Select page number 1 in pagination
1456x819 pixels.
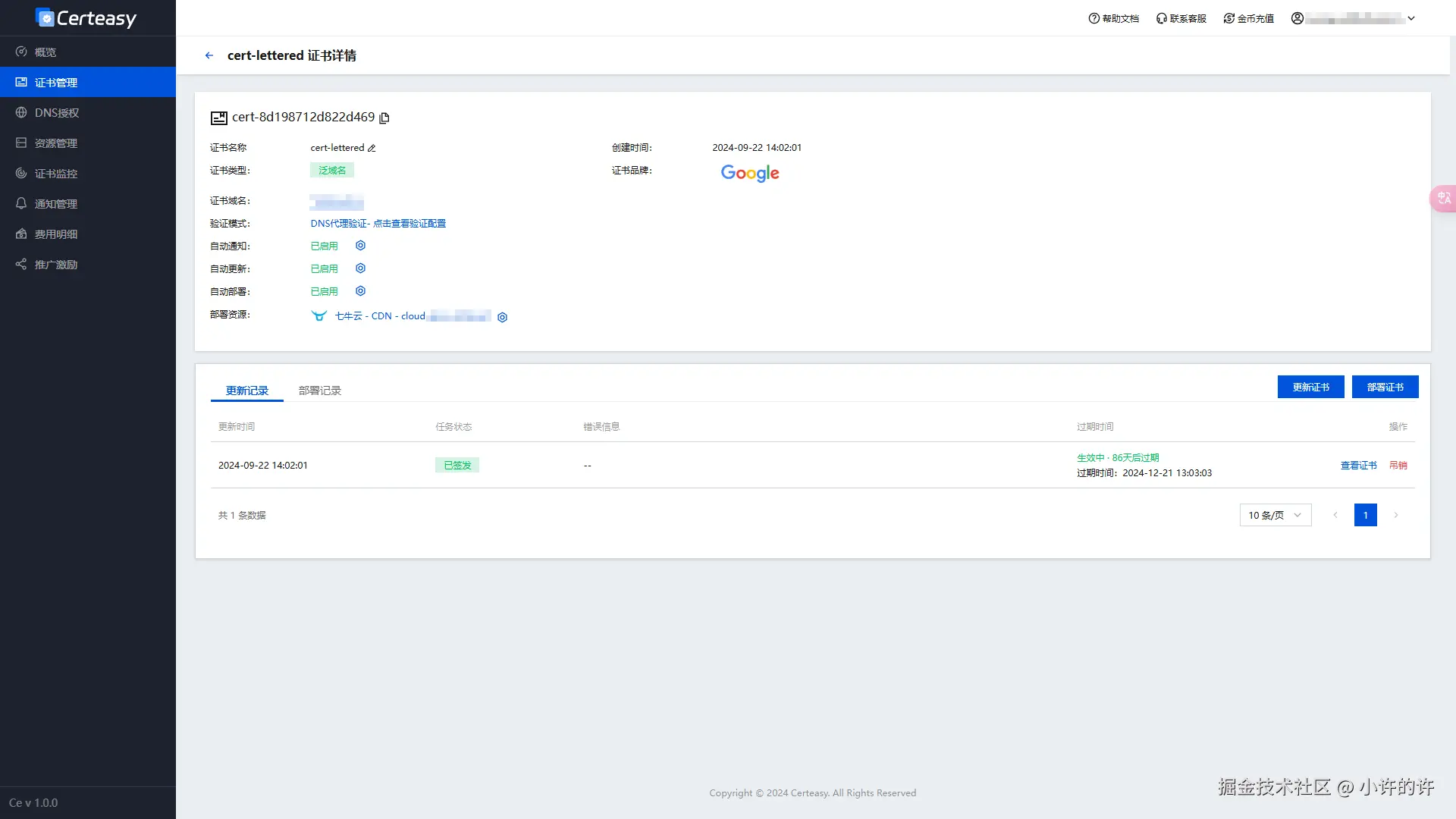[1365, 515]
